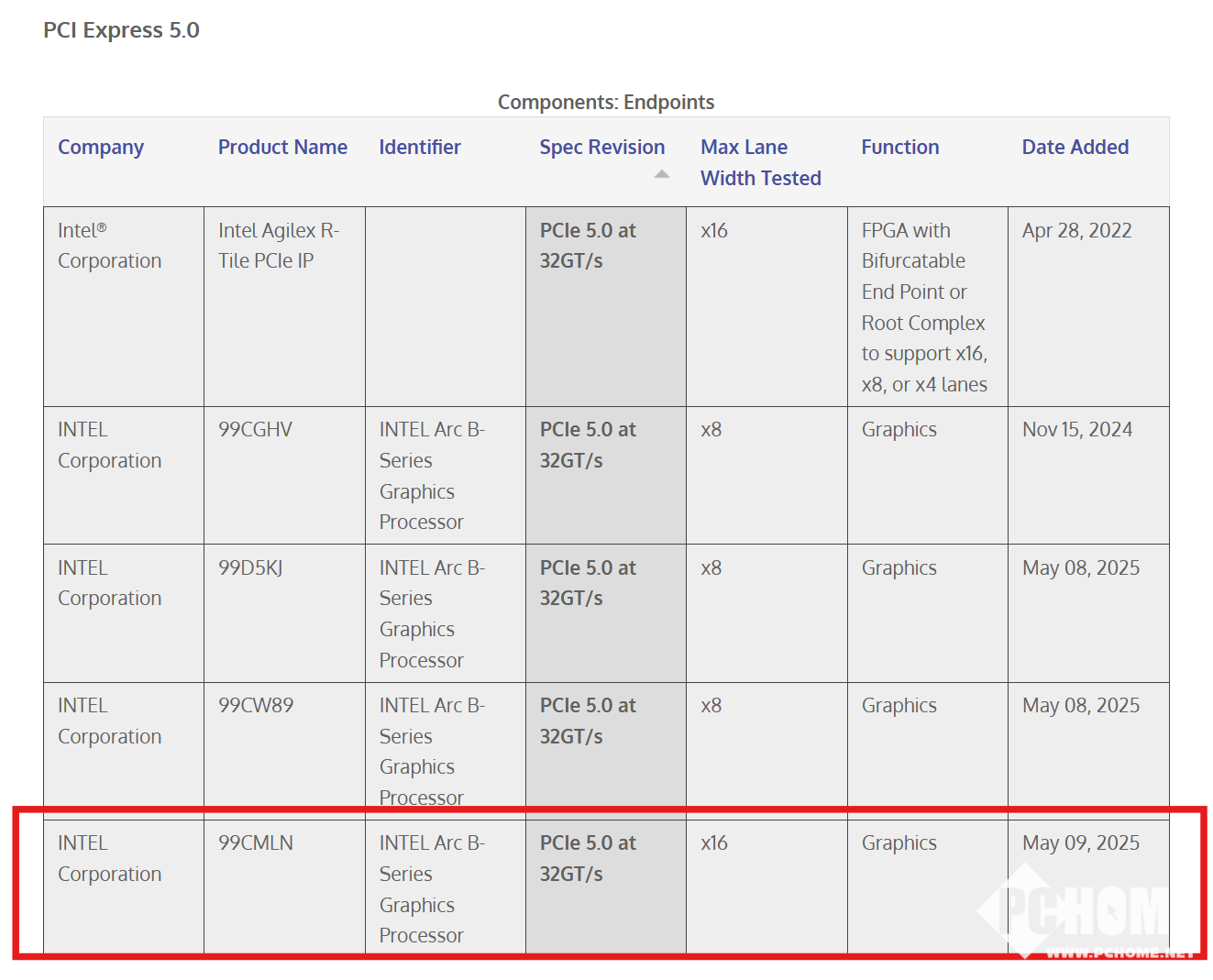Screen dimensions: 1213x980
Task: Select product name 99CW89
Action: 256,706
